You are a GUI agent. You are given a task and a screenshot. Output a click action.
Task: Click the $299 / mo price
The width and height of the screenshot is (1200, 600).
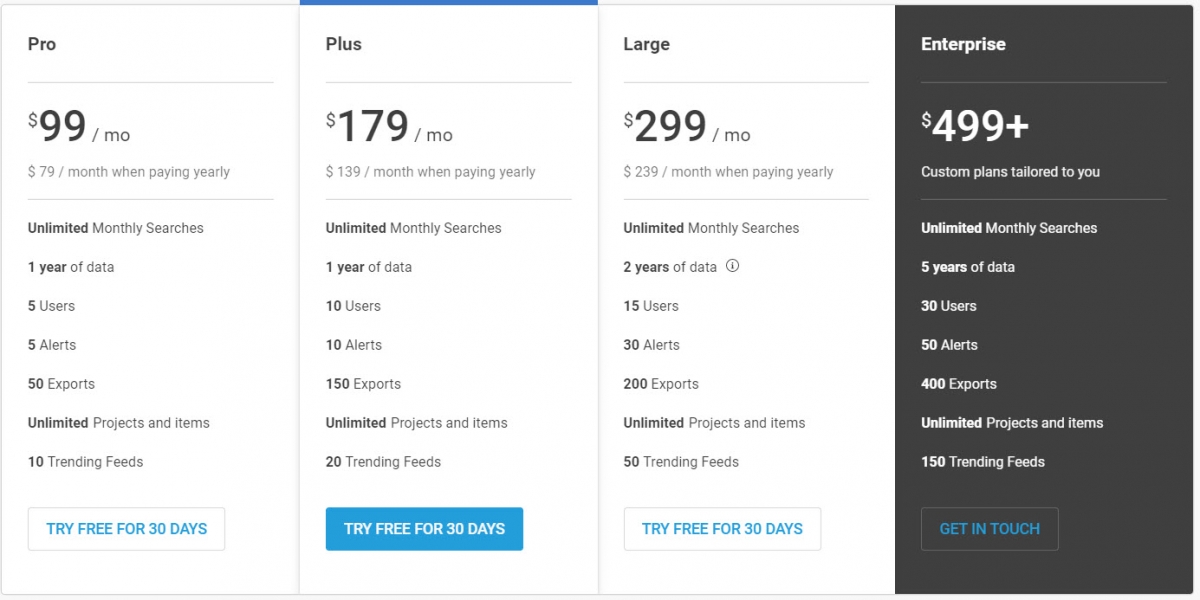tap(687, 128)
